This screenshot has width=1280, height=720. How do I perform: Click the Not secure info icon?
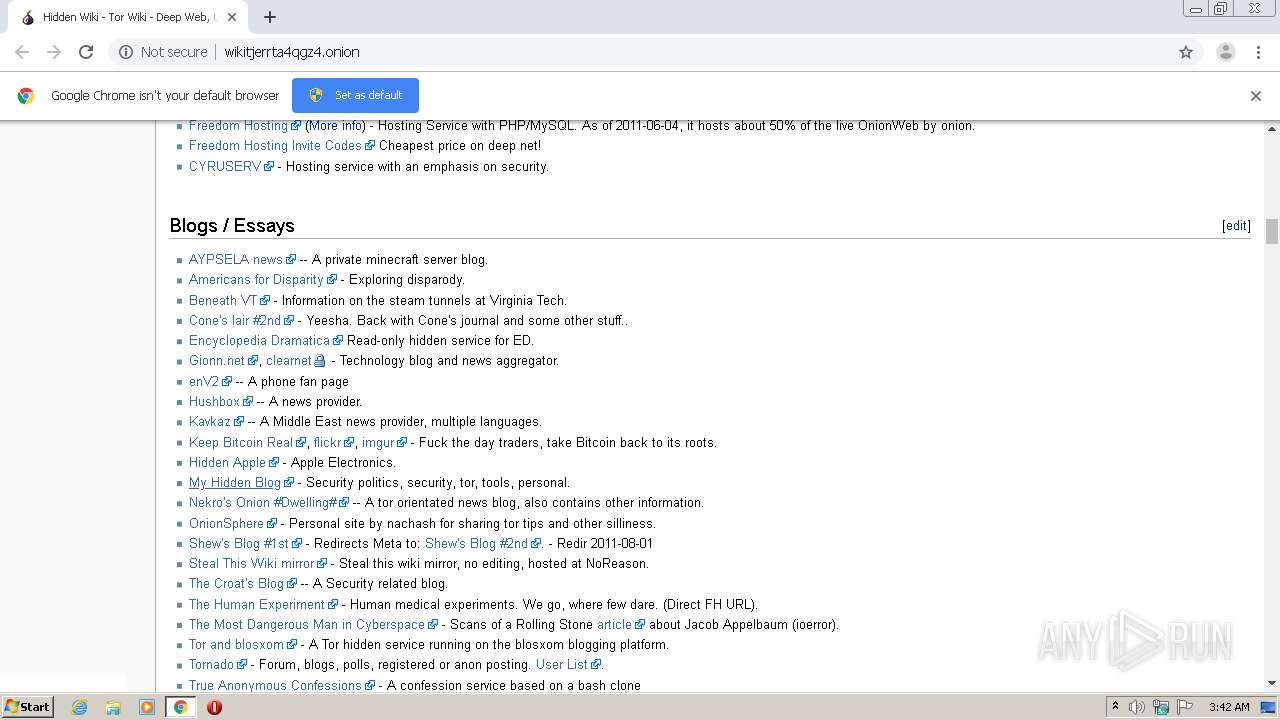[126, 52]
